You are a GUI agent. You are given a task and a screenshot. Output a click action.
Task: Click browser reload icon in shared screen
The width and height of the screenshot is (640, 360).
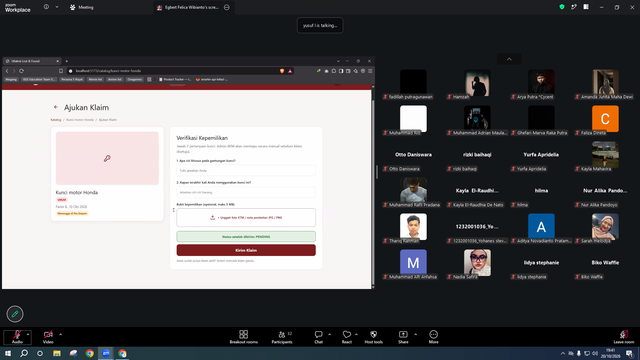click(22, 71)
